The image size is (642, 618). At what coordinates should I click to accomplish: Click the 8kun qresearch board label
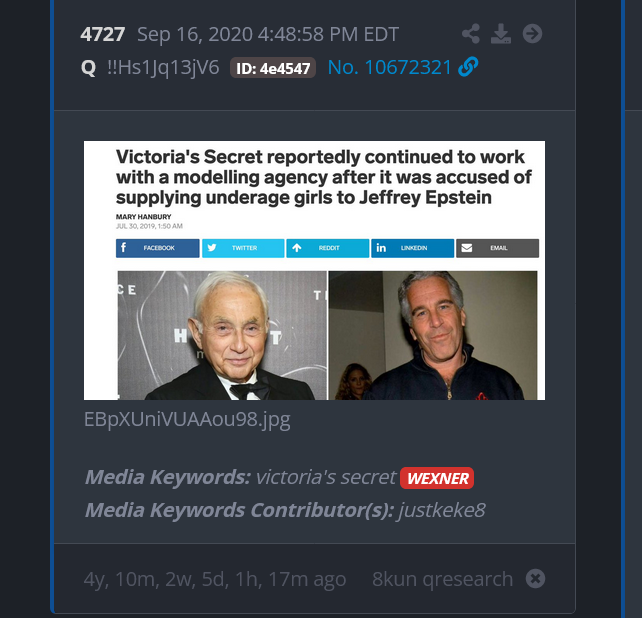point(442,579)
